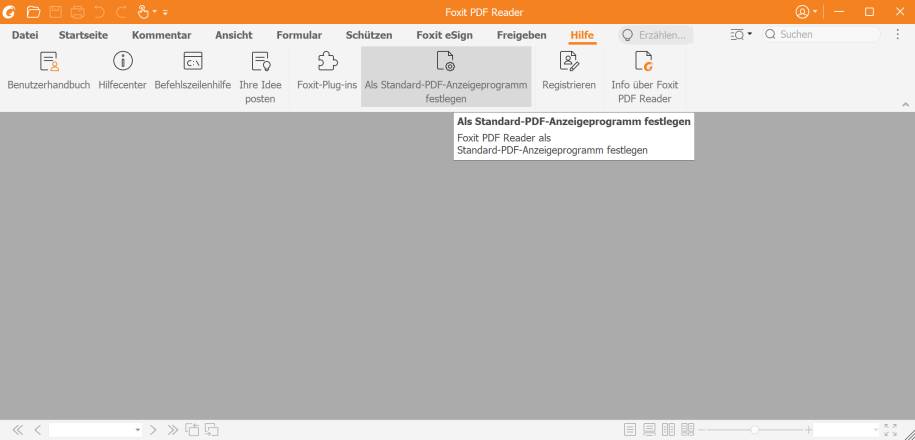Go to next page arrow
Image resolution: width=915 pixels, height=440 pixels.
[x=153, y=430]
